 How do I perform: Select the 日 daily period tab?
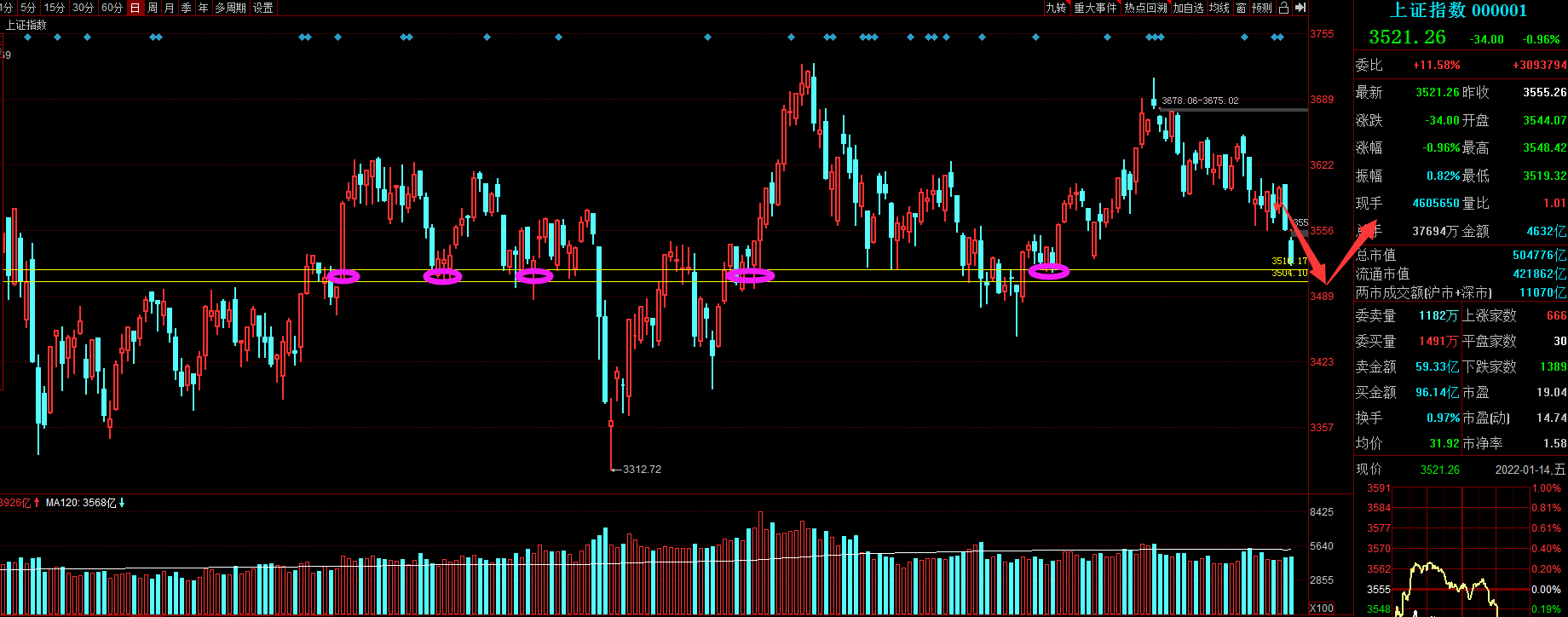tap(135, 8)
